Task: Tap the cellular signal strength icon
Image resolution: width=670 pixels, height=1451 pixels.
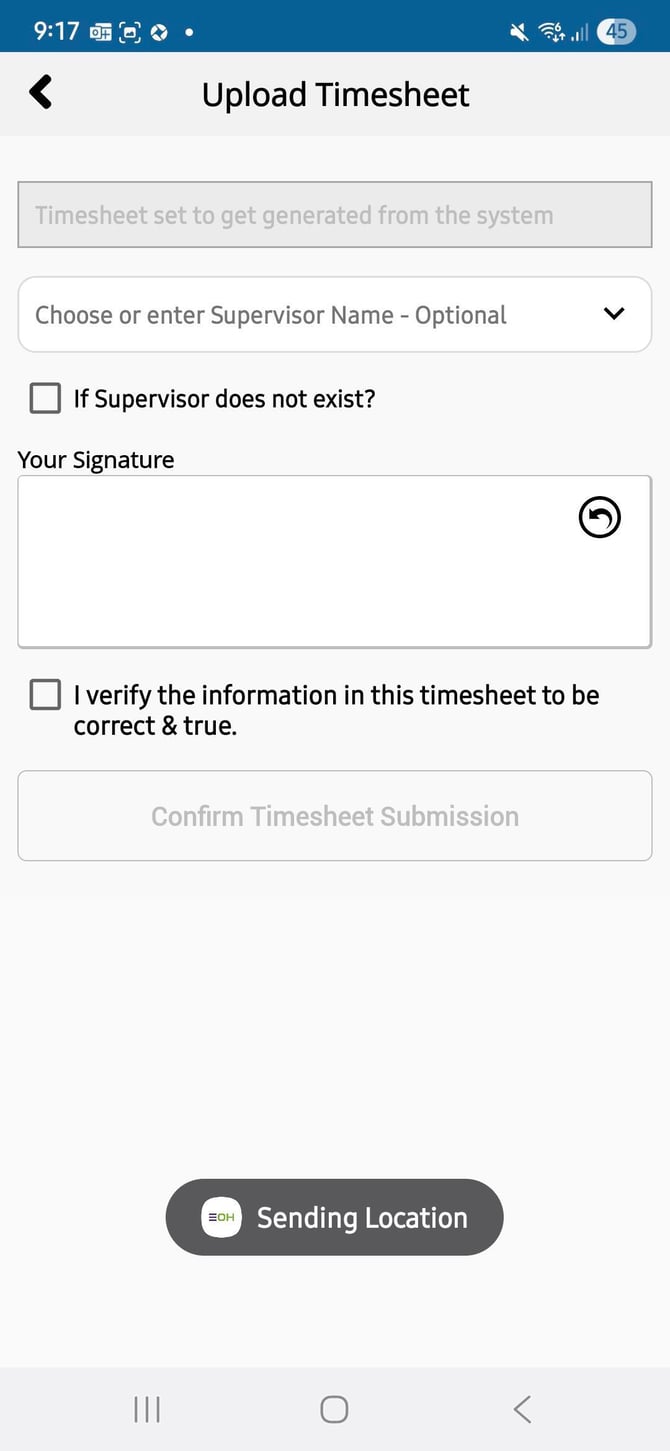Action: [x=579, y=33]
